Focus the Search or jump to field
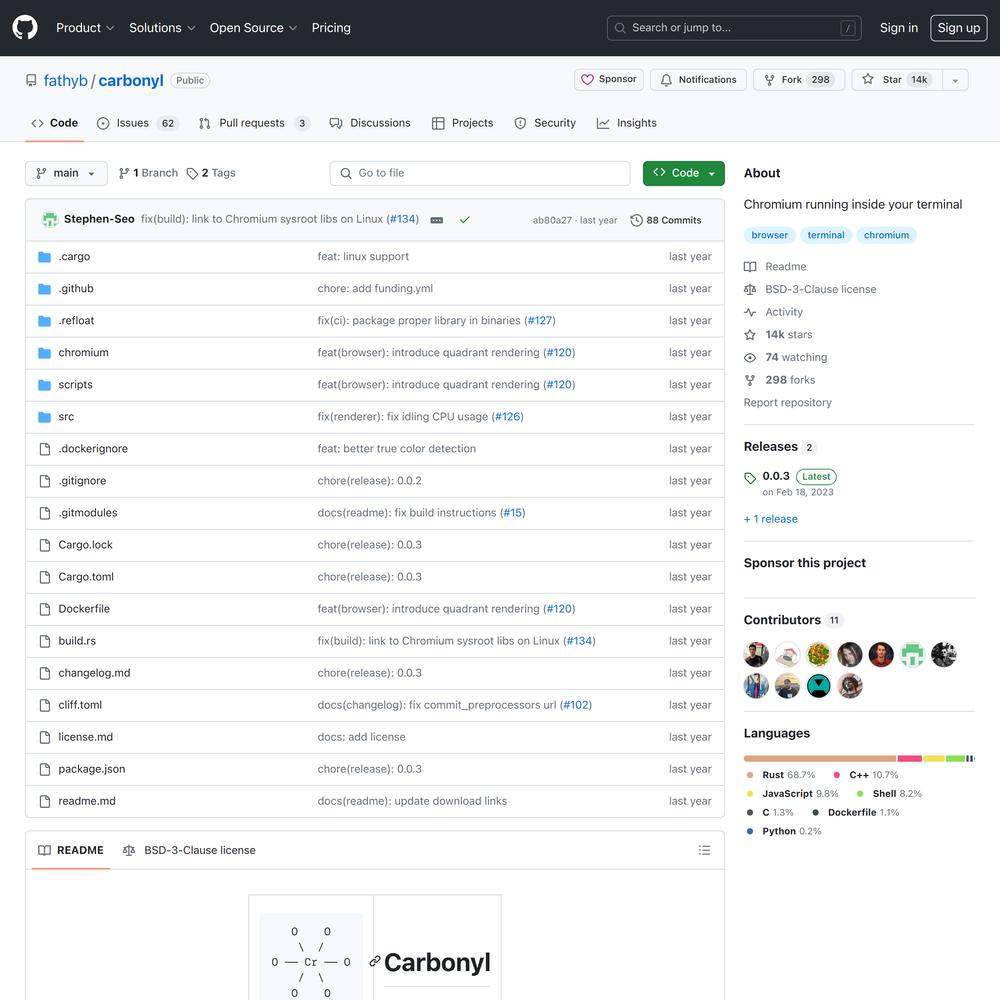Image resolution: width=1000 pixels, height=1000 pixels. [x=734, y=27]
